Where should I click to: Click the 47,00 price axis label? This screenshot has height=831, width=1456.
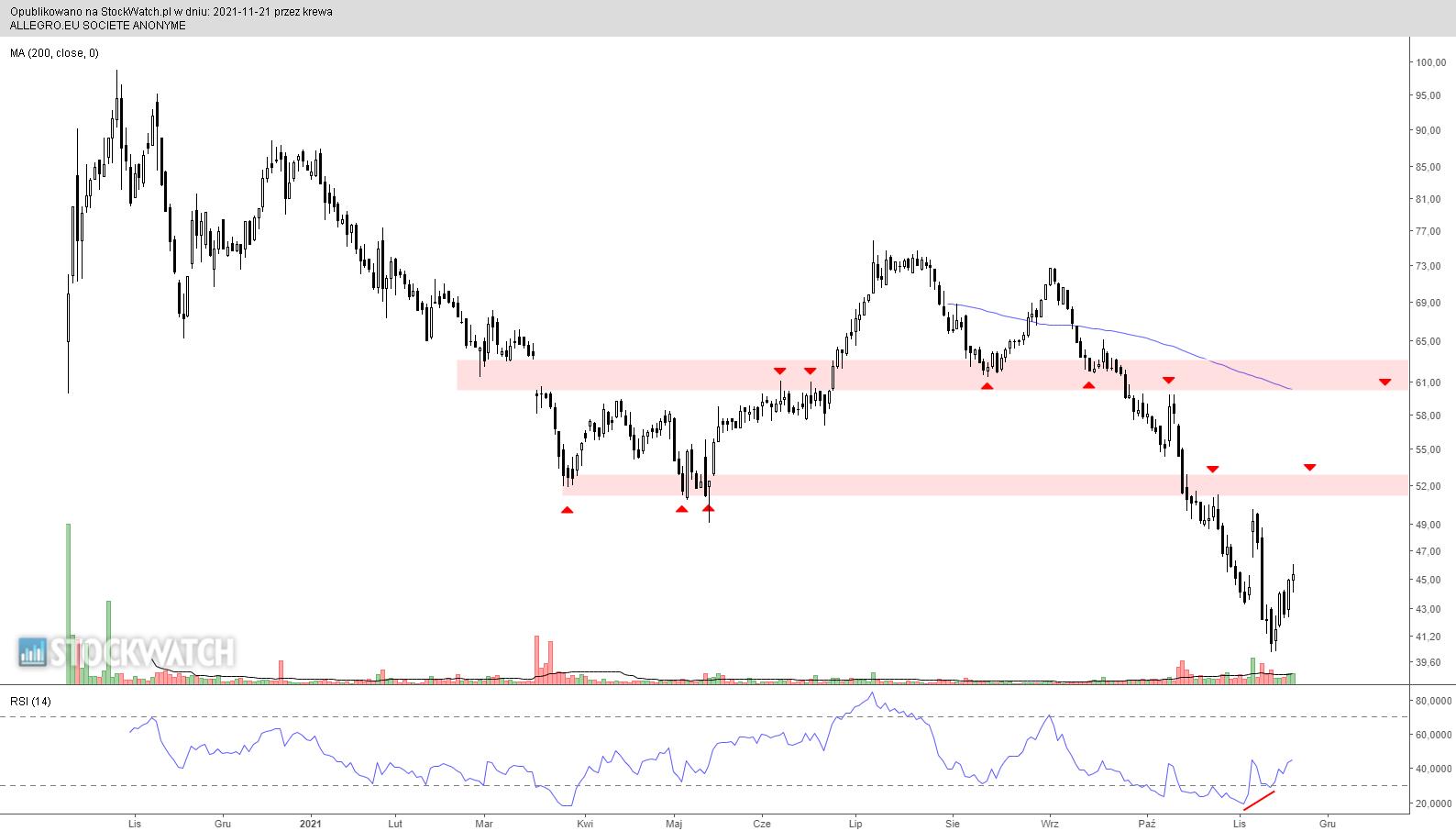[1430, 552]
